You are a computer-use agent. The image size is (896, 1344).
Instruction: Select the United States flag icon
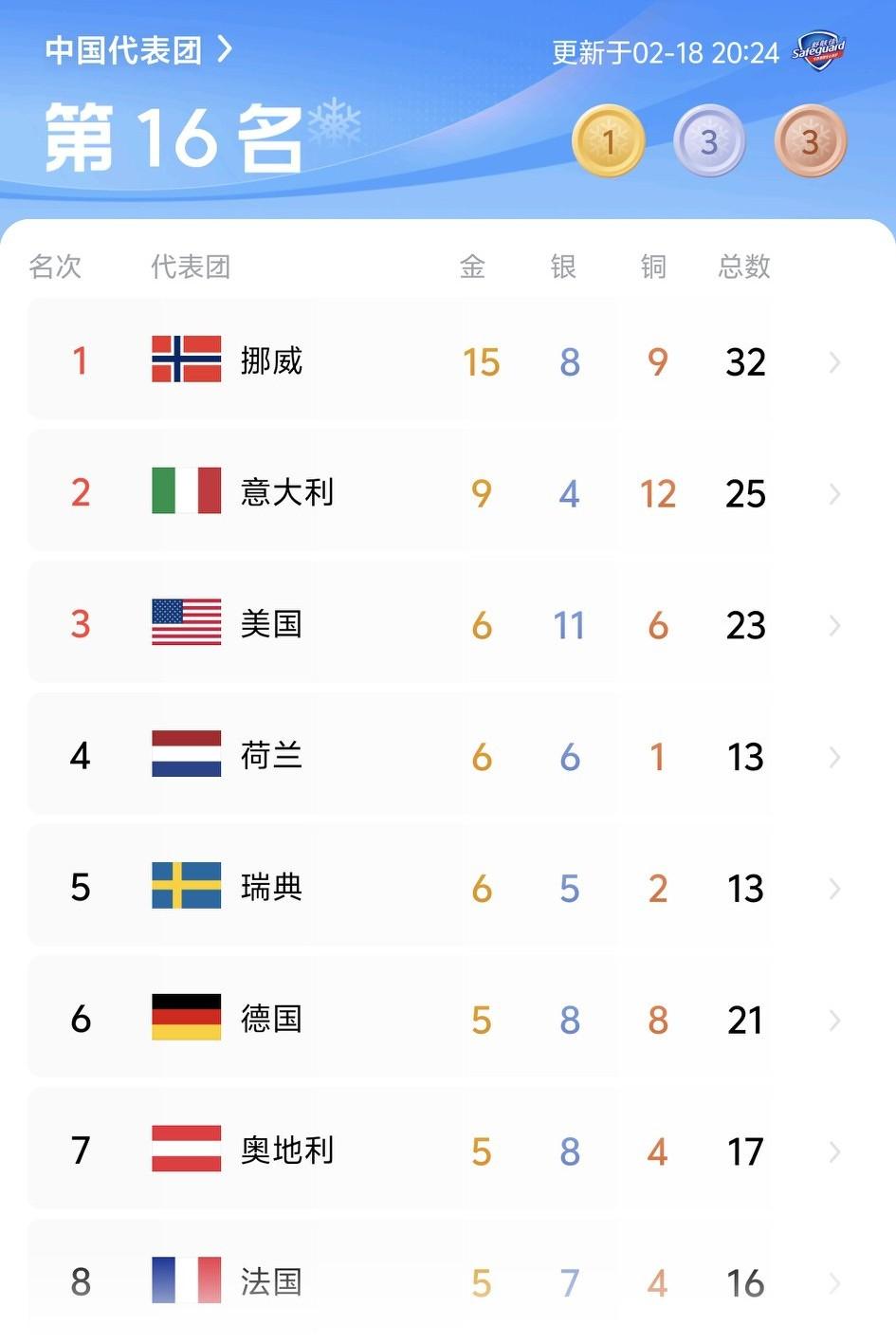point(185,624)
